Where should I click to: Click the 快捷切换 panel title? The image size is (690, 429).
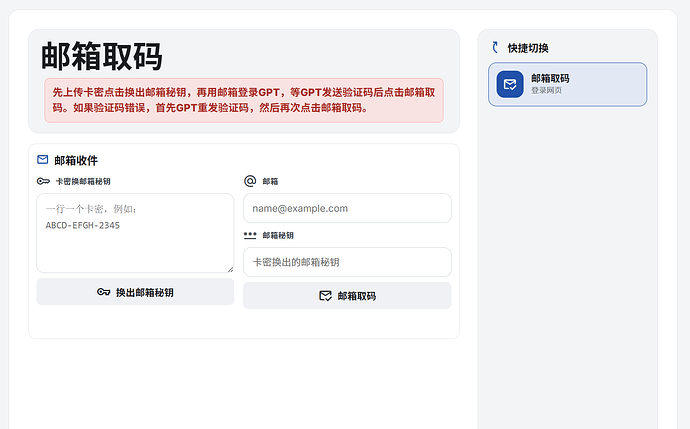[528, 48]
